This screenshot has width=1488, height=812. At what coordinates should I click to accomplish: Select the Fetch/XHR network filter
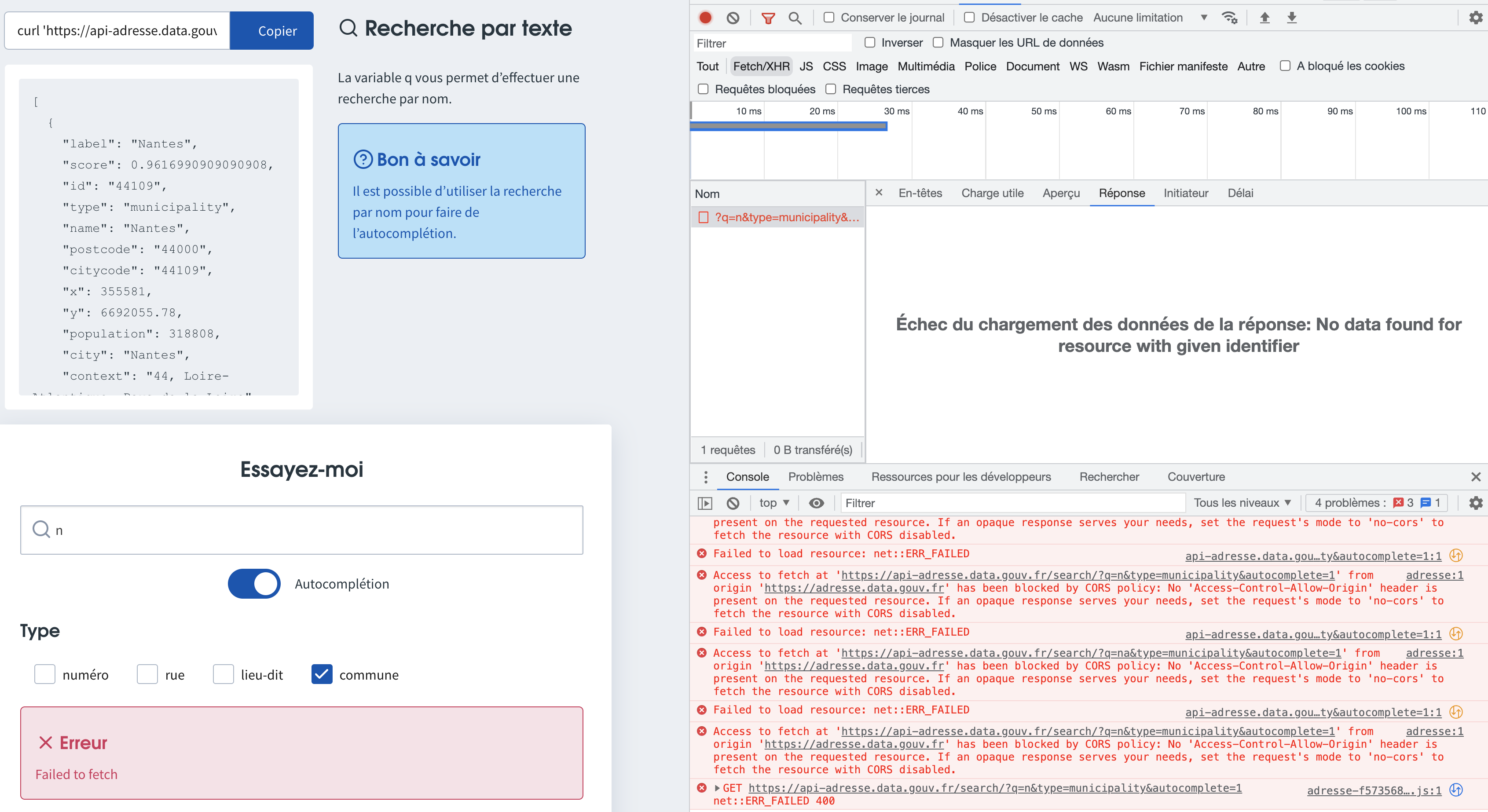click(761, 66)
